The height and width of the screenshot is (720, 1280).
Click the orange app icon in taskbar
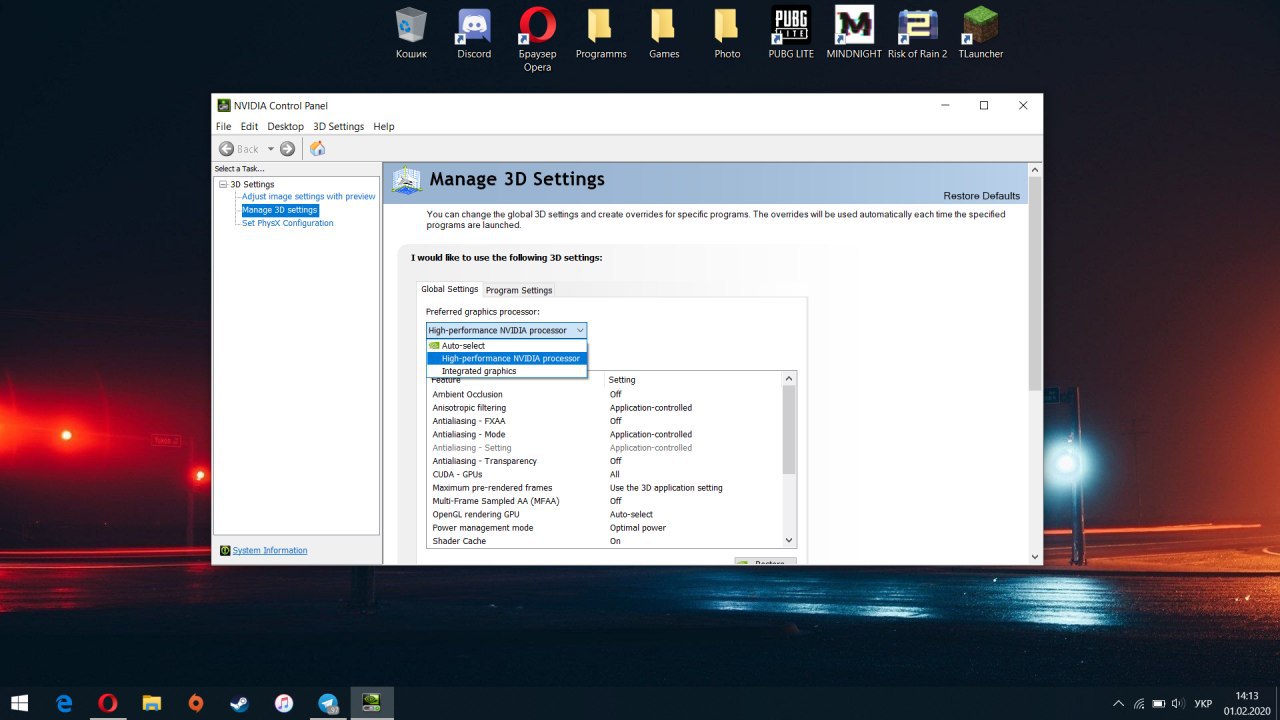pos(195,703)
